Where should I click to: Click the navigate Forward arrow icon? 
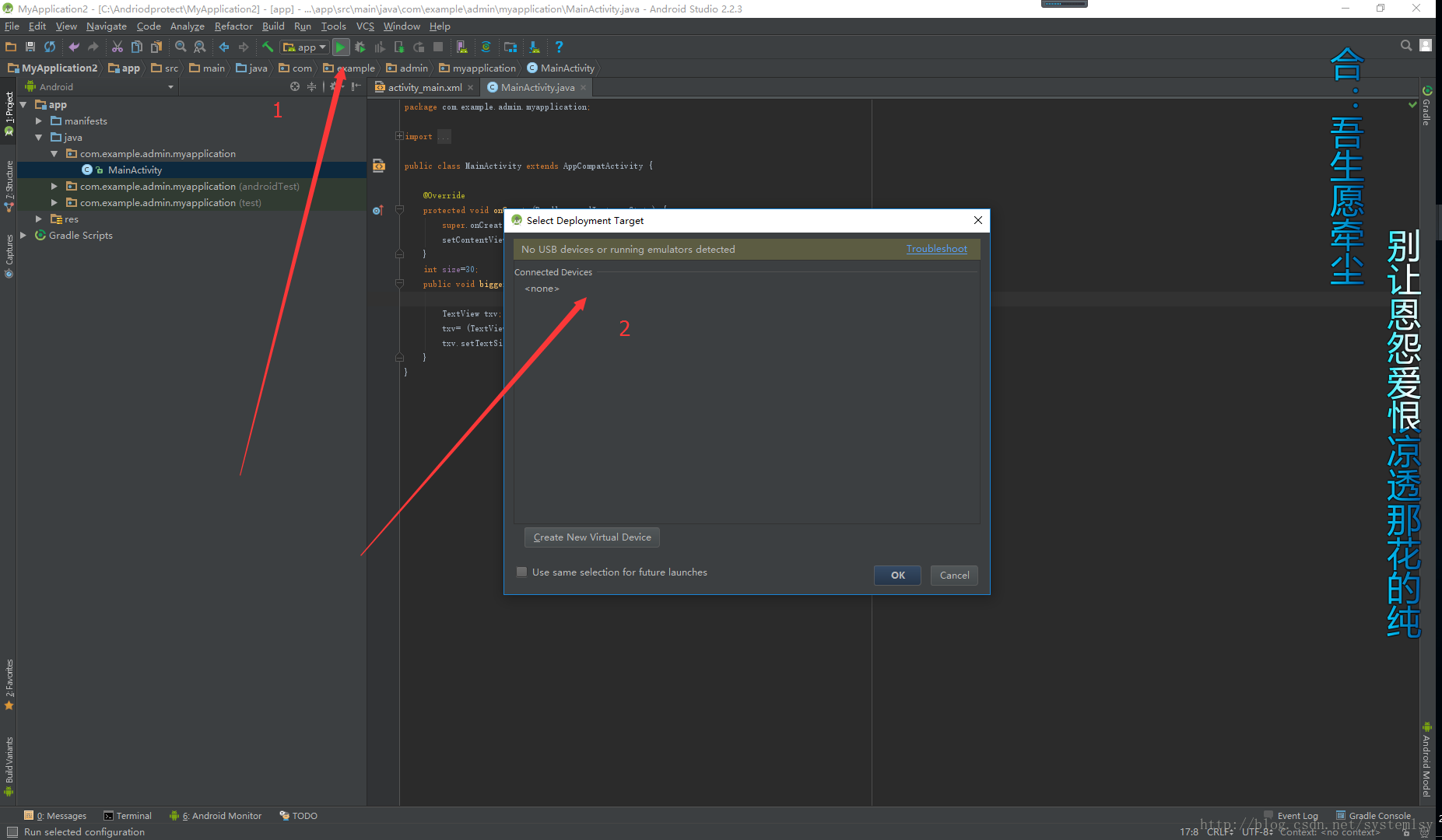(x=244, y=47)
